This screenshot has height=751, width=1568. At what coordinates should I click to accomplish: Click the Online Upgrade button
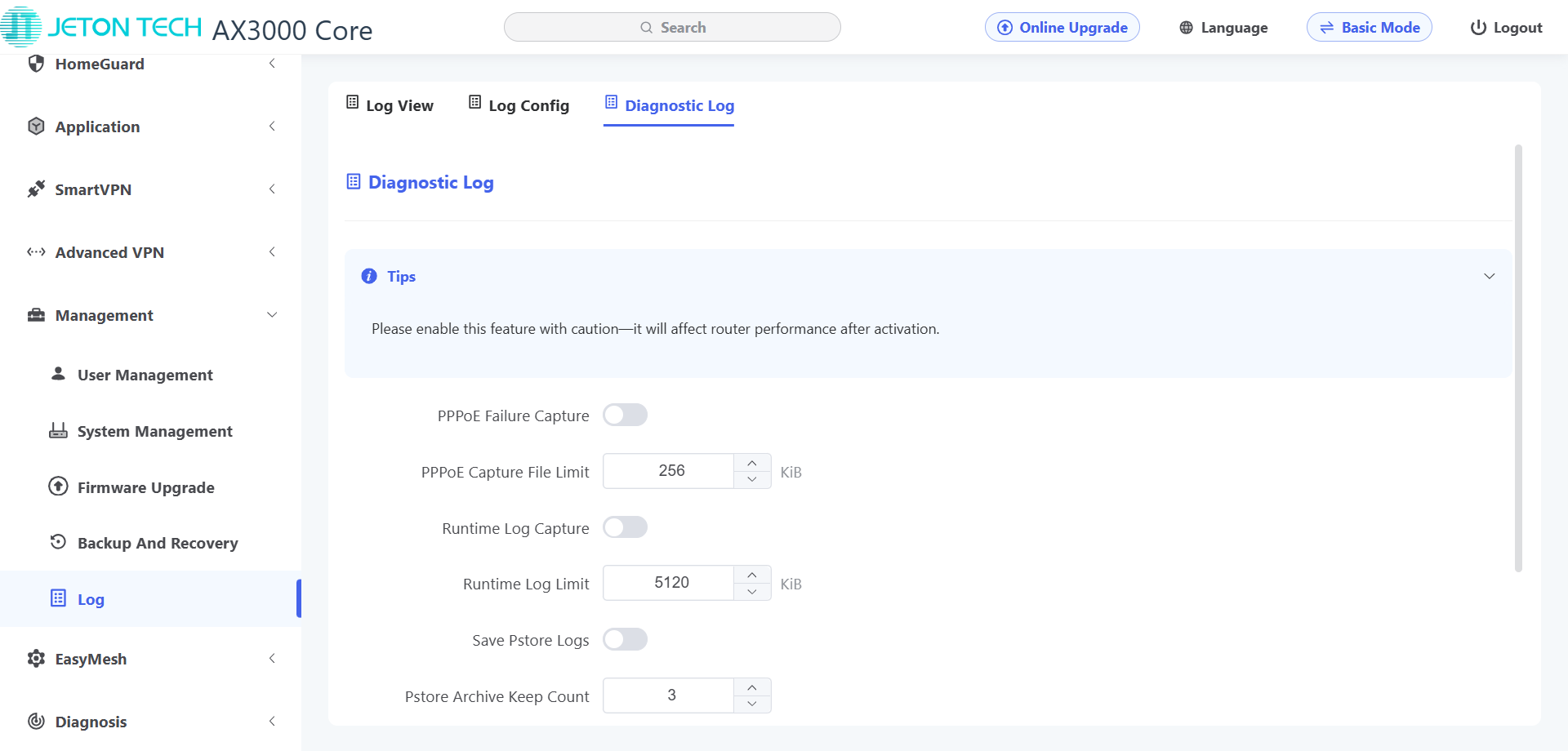(x=1062, y=28)
